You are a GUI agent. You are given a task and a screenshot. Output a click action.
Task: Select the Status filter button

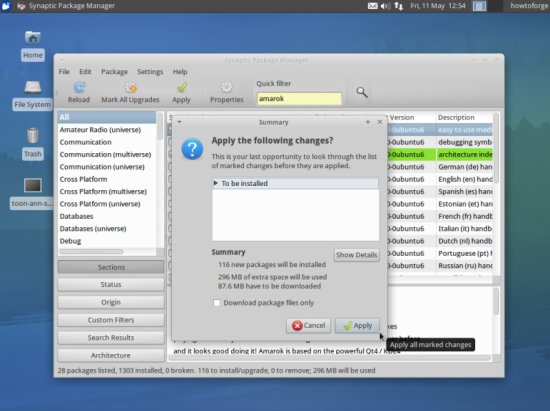tap(111, 284)
